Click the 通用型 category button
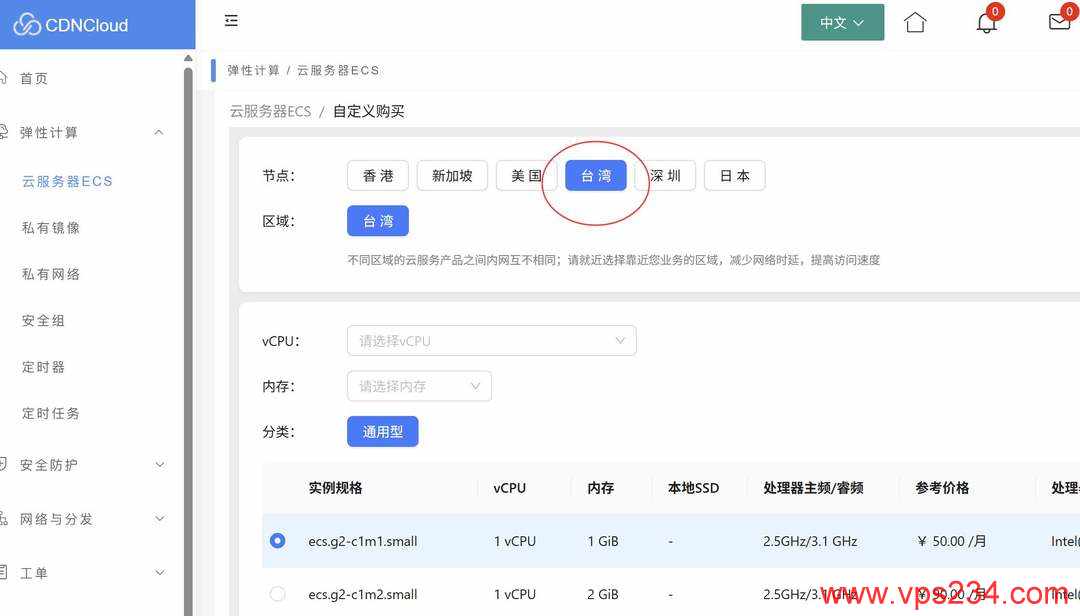Image resolution: width=1080 pixels, height=616 pixels. [382, 431]
